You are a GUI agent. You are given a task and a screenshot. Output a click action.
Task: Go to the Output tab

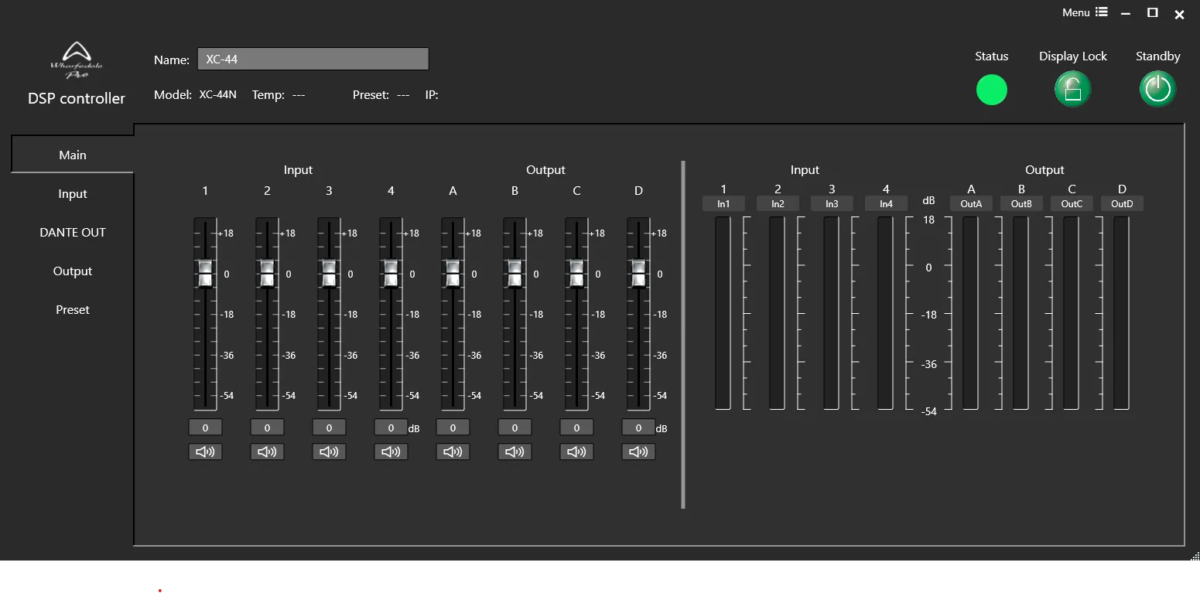72,271
